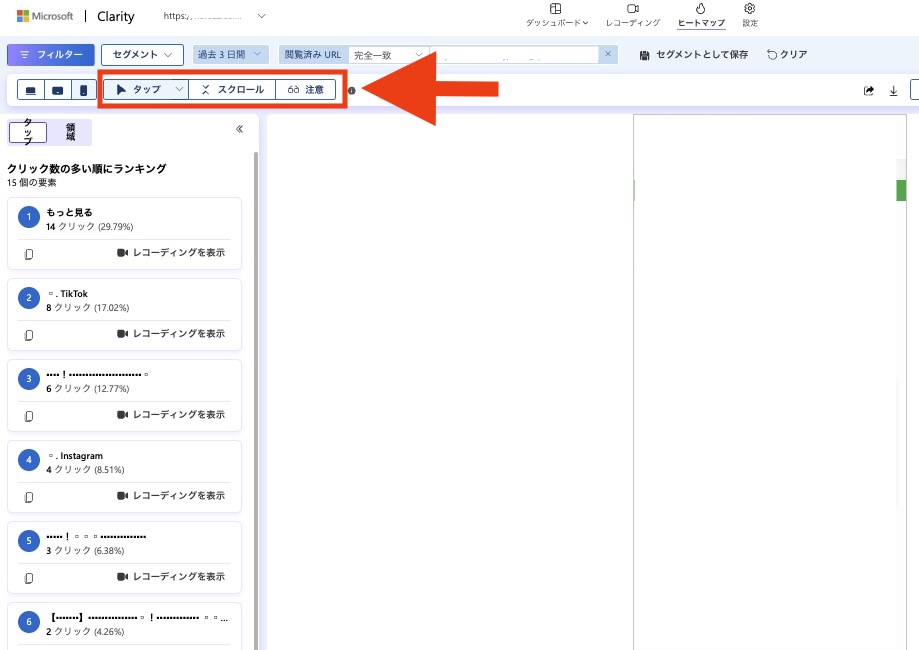The width and height of the screenshot is (919, 650).
Task: Open the 設定 settings tab
Action: point(750,15)
